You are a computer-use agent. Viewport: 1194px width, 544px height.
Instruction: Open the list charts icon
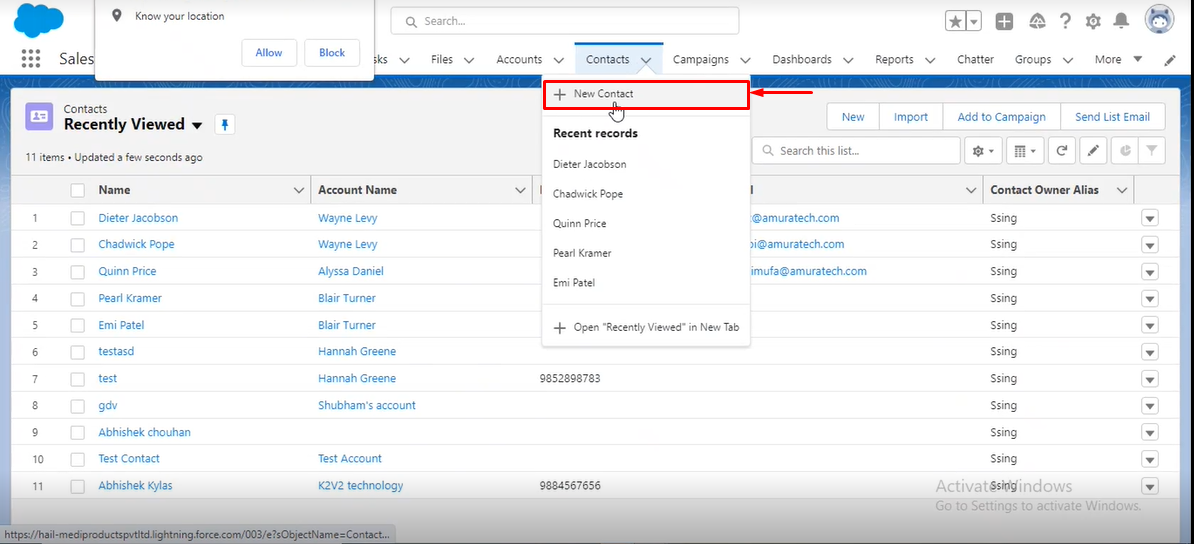click(1125, 151)
